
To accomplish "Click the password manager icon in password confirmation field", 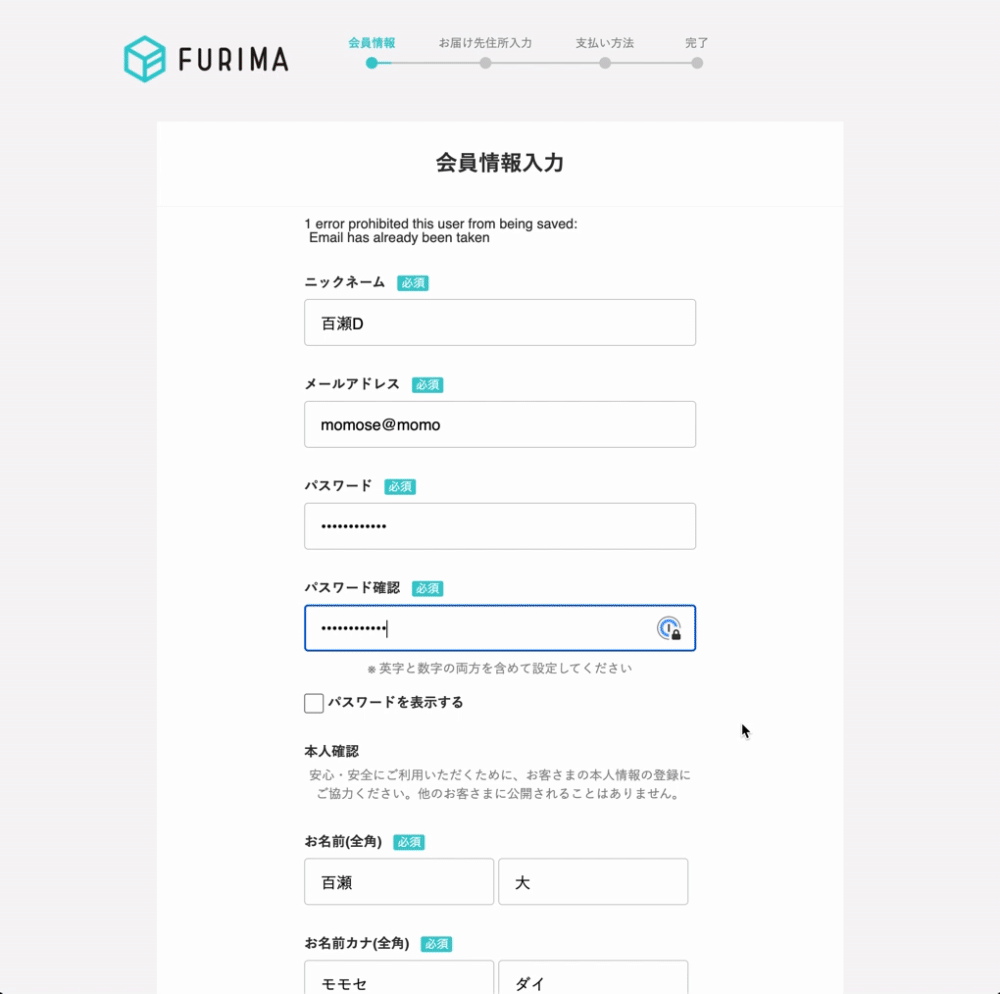I will click(669, 628).
